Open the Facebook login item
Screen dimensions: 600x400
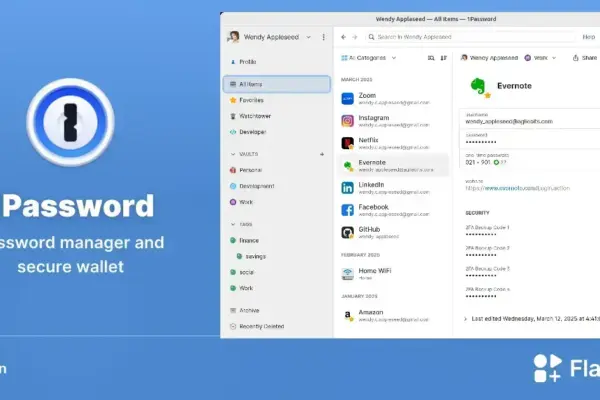(x=393, y=210)
